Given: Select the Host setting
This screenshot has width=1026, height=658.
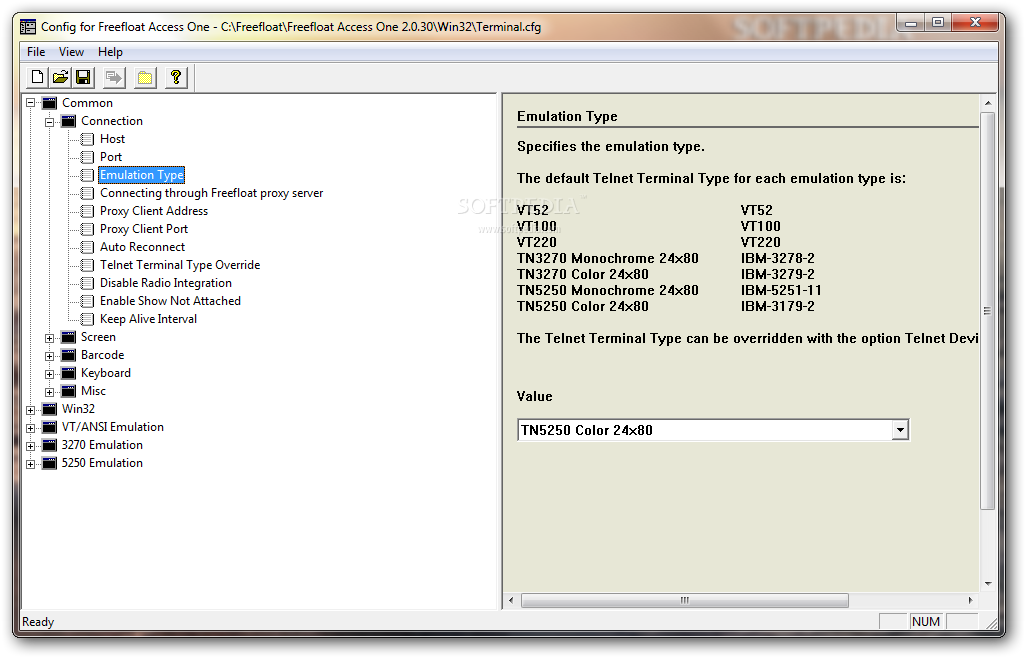Looking at the screenshot, I should tap(112, 139).
